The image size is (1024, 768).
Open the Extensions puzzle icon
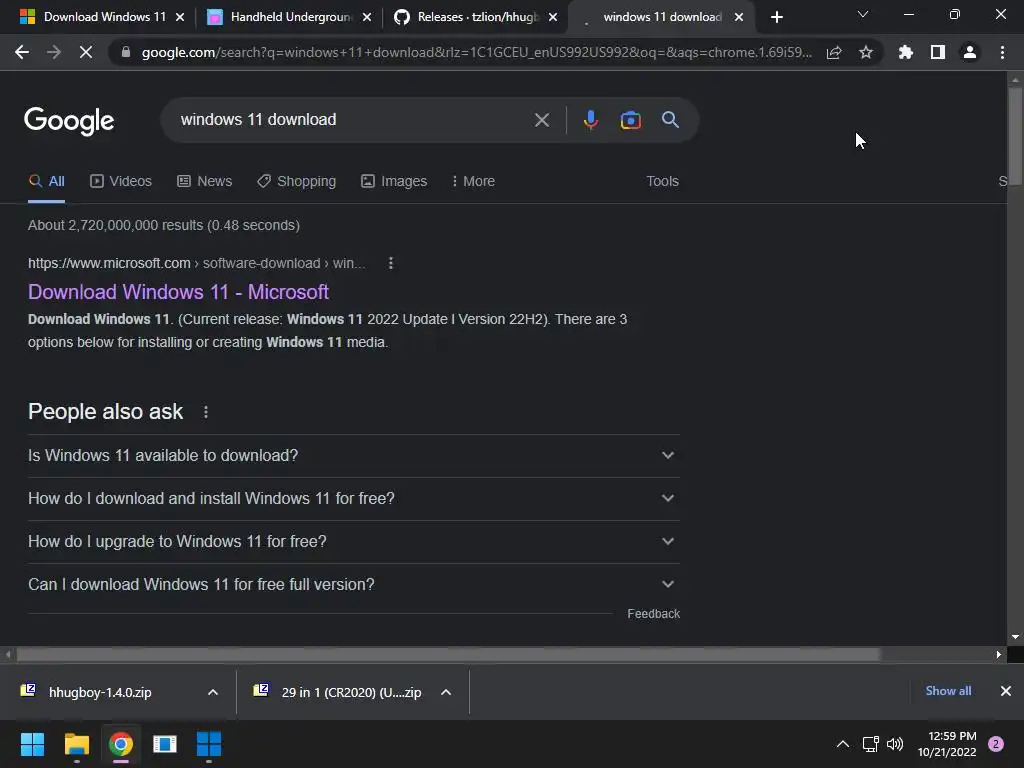point(906,52)
